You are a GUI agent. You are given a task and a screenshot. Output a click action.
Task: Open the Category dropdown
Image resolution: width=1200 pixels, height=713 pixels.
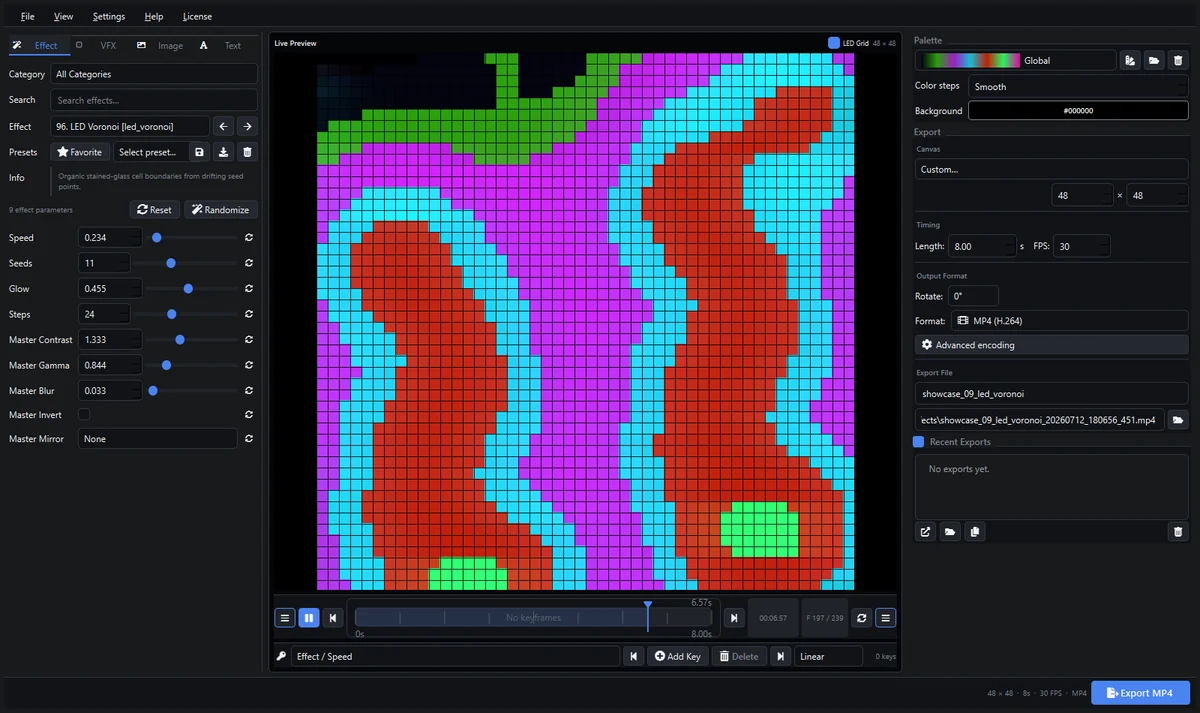click(154, 74)
